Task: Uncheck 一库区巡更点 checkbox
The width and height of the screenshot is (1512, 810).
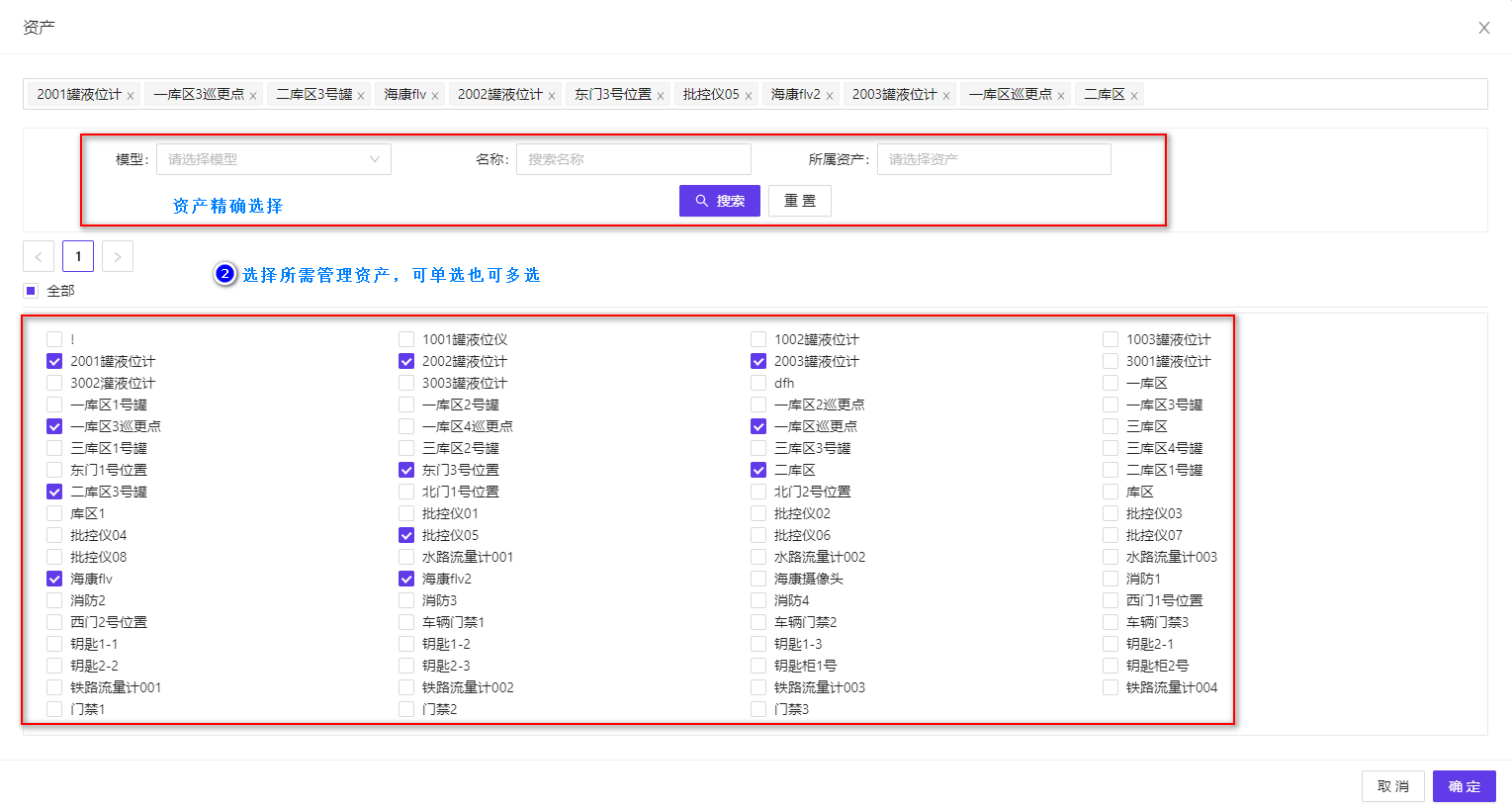Action: [x=758, y=426]
